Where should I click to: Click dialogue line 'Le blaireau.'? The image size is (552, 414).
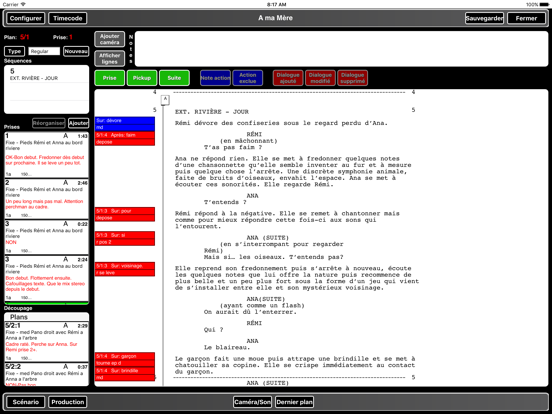227,347
